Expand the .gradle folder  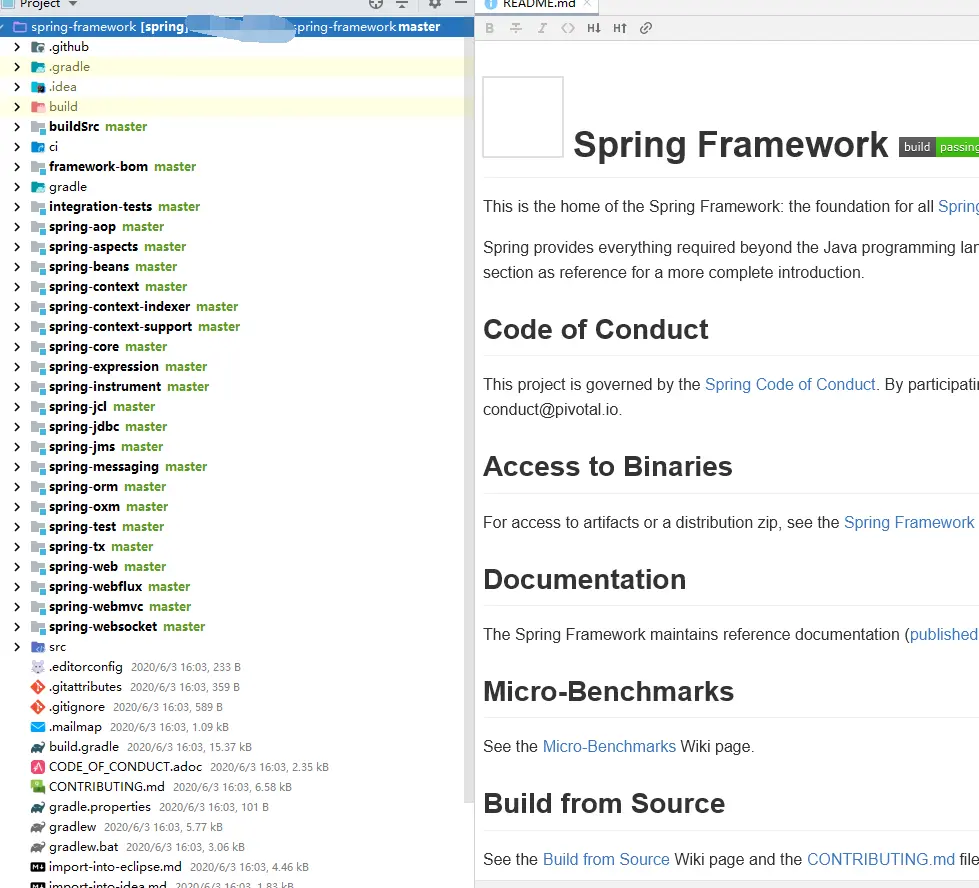(x=17, y=67)
